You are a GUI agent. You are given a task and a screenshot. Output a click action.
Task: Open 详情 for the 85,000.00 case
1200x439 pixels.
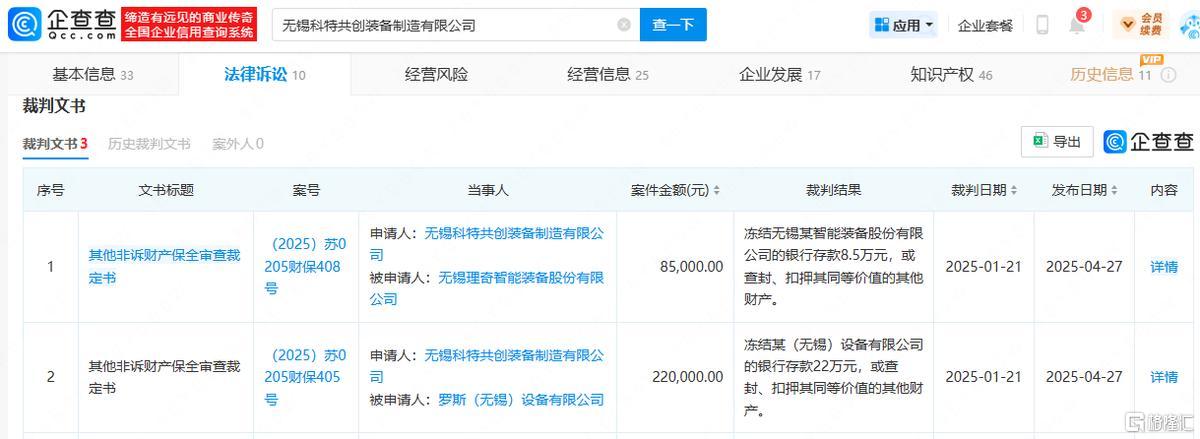pyautogui.click(x=1163, y=267)
